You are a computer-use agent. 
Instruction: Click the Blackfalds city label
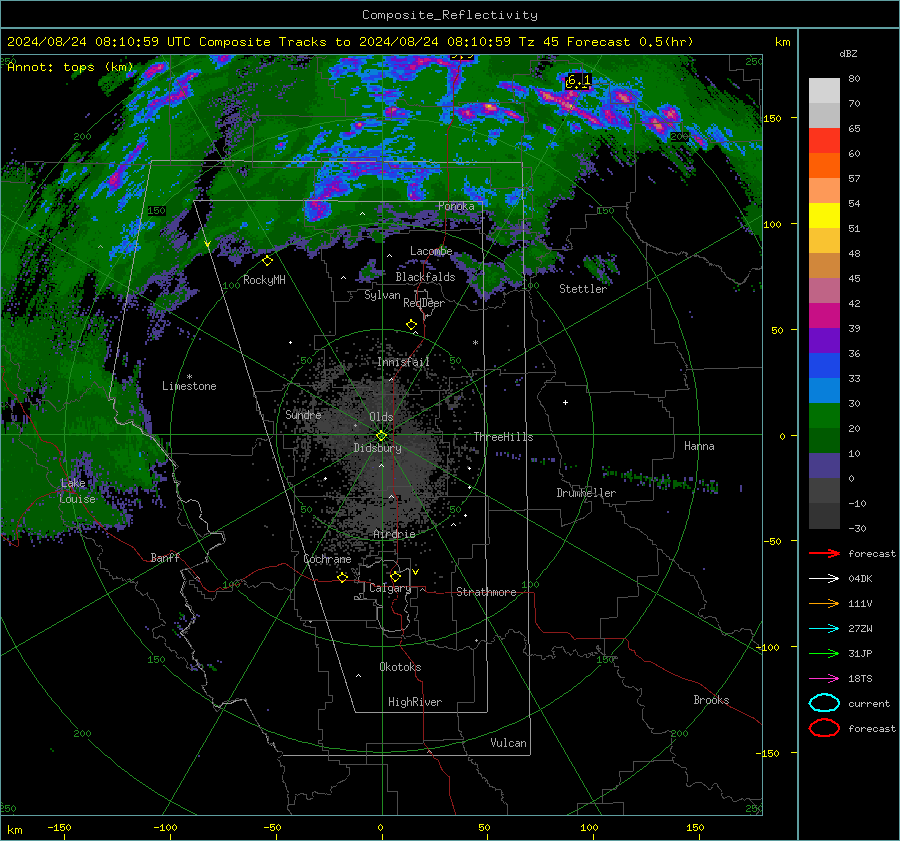[425, 277]
